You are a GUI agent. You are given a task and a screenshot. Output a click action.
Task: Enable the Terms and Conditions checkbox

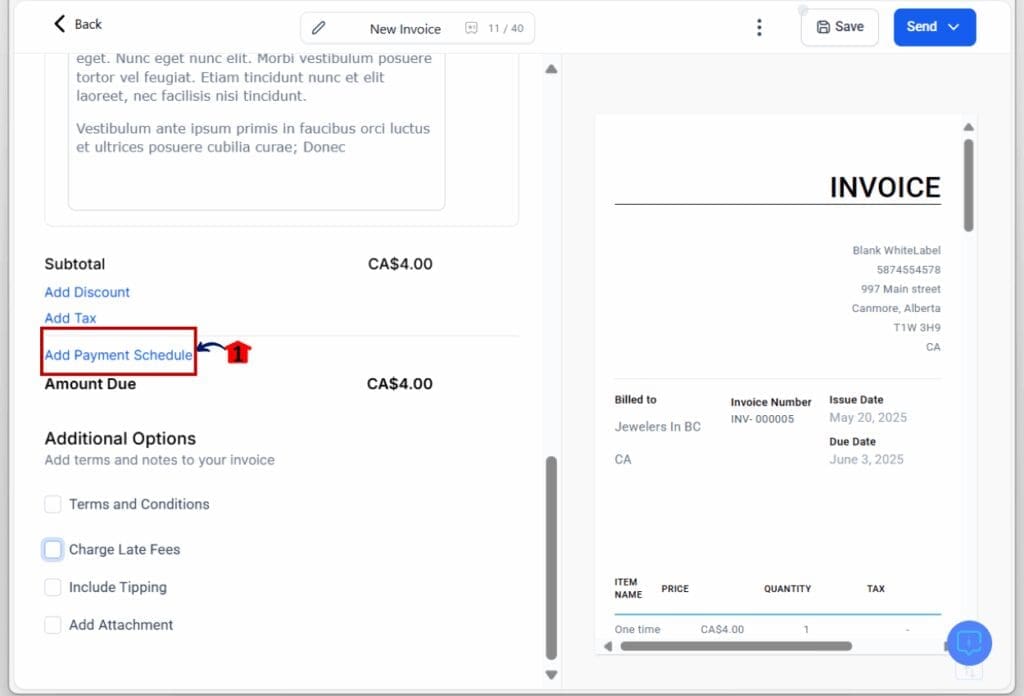click(x=53, y=504)
